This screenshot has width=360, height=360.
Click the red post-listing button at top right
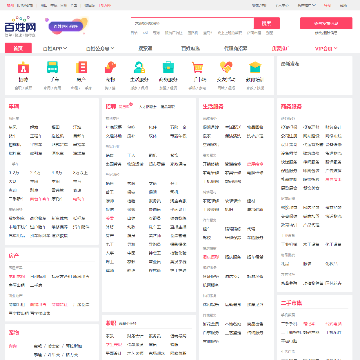326,23
